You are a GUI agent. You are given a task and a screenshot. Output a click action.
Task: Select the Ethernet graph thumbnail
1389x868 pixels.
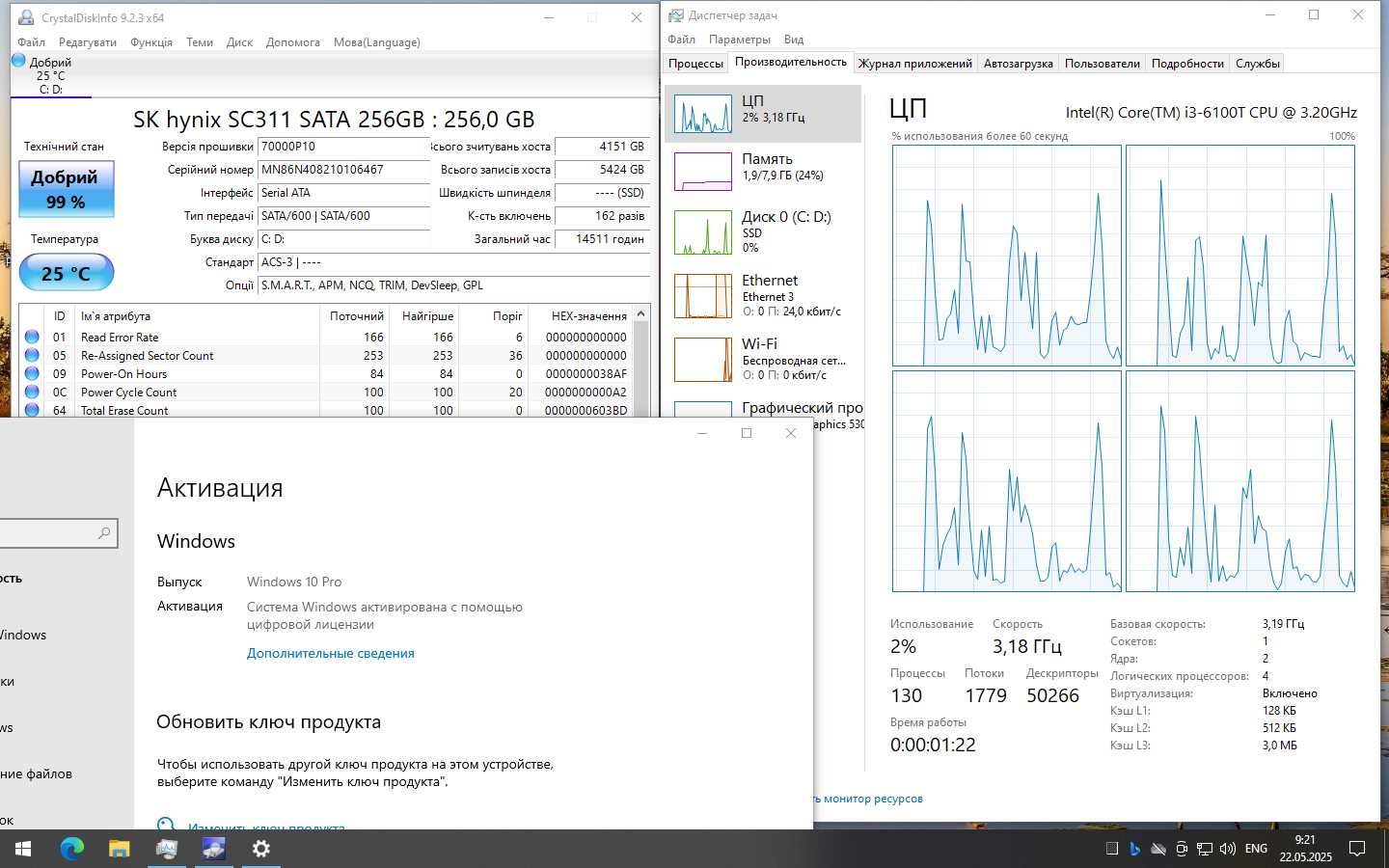coord(703,296)
